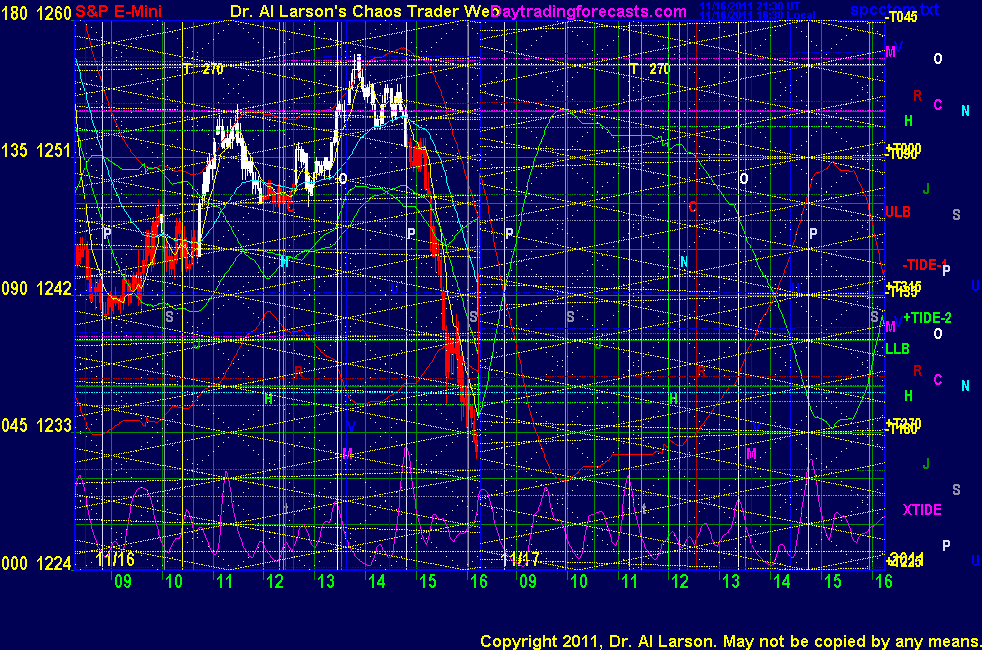The width and height of the screenshot is (982, 650).
Task: Click the "09" hour label for 11/16
Action: 123,581
